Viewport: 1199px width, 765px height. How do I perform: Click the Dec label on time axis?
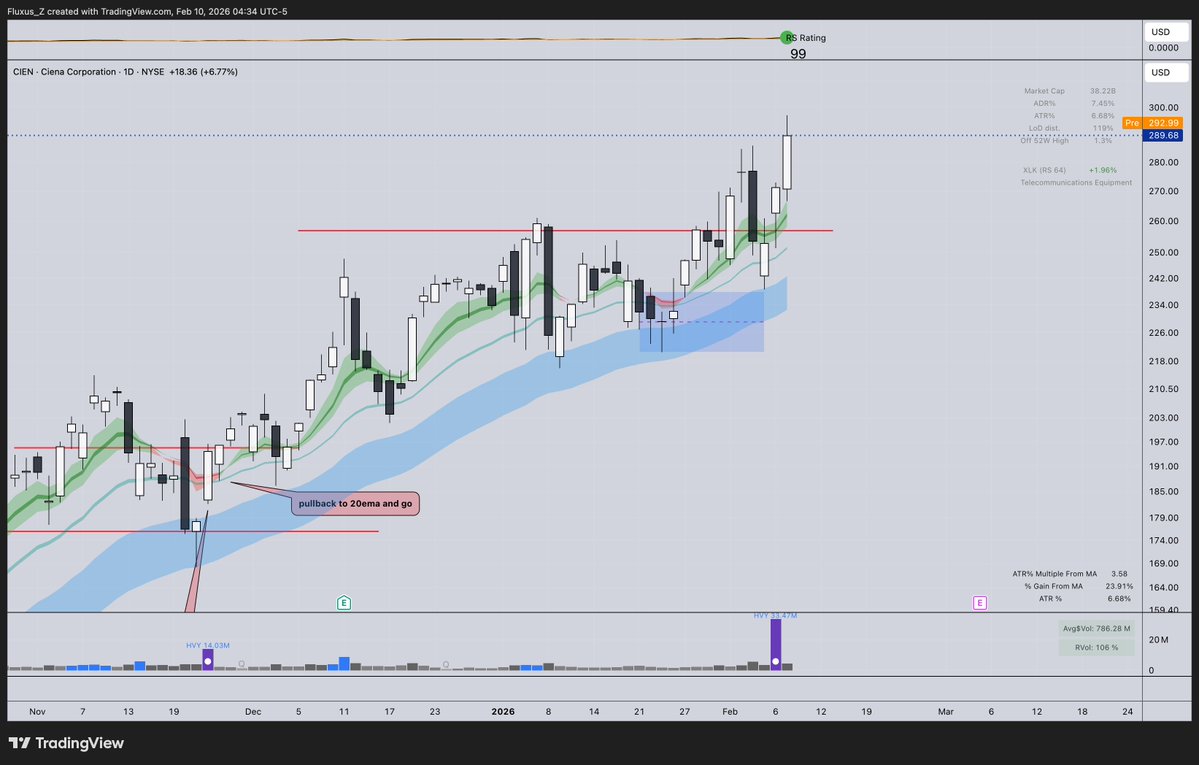click(253, 711)
